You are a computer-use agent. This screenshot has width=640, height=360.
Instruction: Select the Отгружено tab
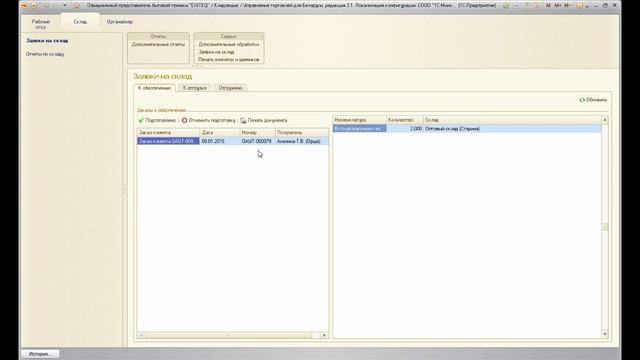click(x=230, y=88)
